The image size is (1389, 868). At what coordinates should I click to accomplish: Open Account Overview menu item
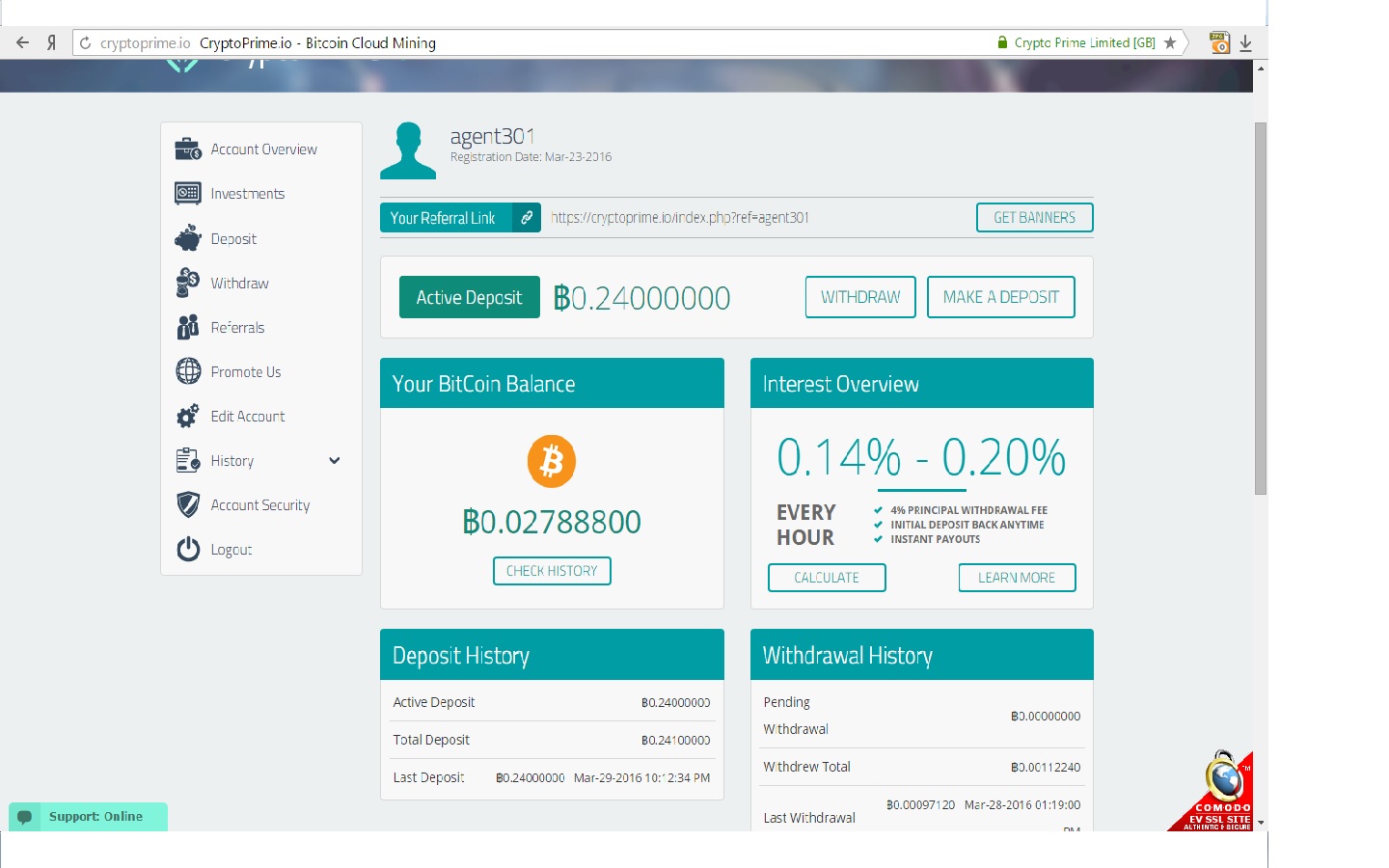[x=263, y=149]
